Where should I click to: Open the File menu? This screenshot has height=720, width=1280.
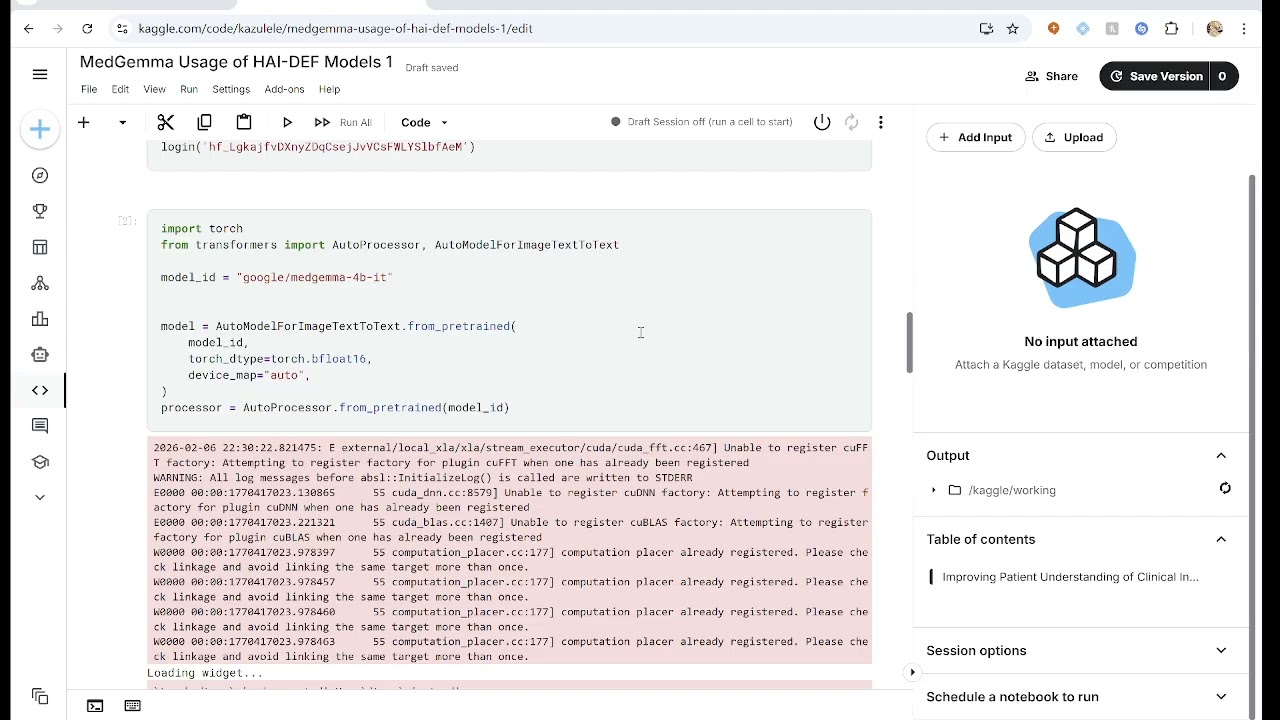pos(89,89)
